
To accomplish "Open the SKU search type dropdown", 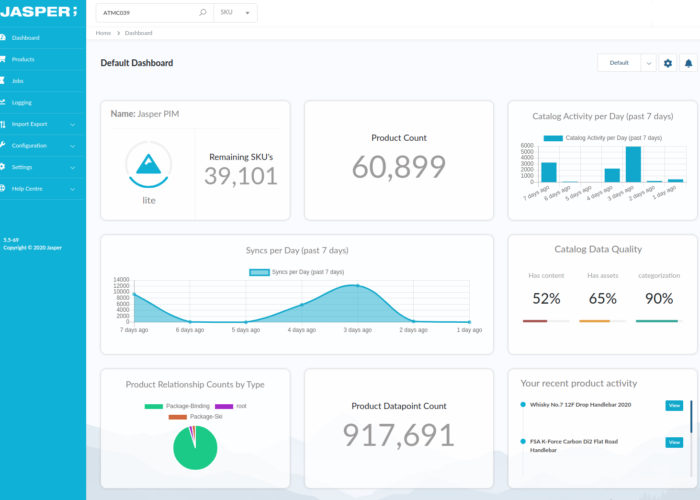I will point(235,12).
